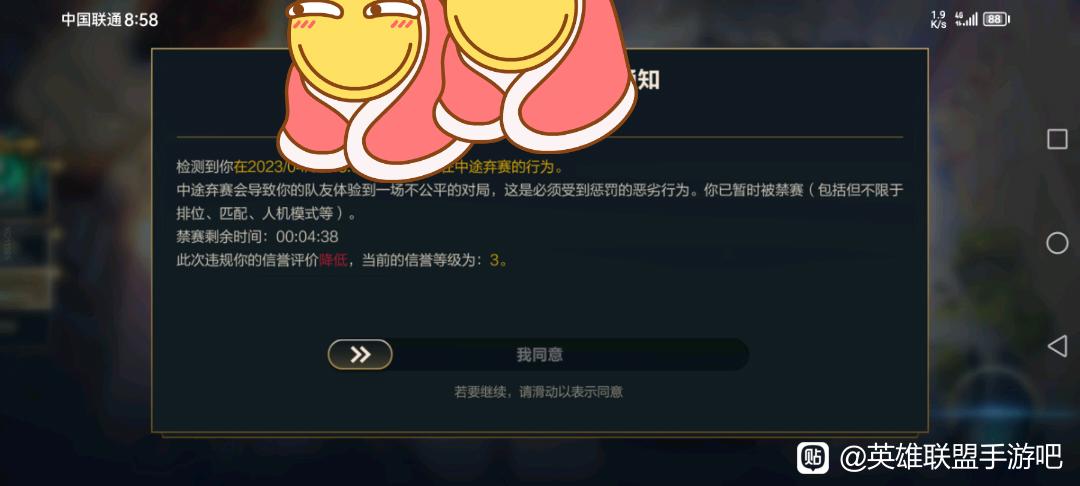Screen dimensions: 1080x486
Task: Click the 若要继续,请滑动以表示同意 hint text
Action: coord(538,392)
